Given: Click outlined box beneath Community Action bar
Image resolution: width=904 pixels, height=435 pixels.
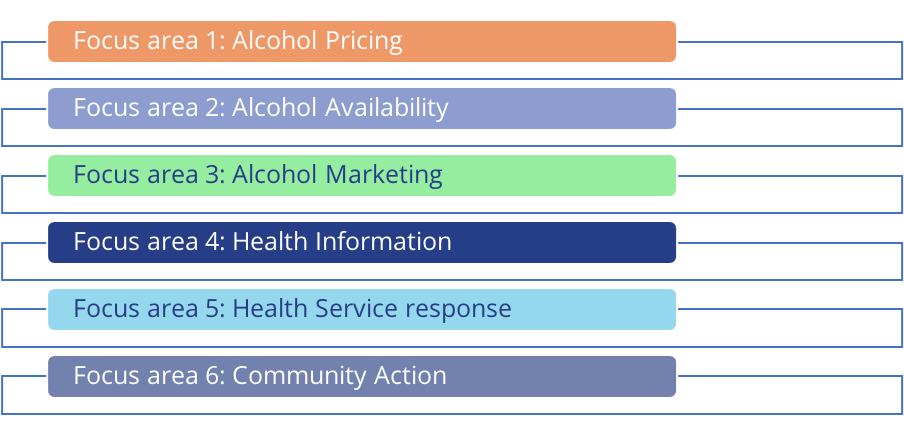Looking at the screenshot, I should [452, 406].
